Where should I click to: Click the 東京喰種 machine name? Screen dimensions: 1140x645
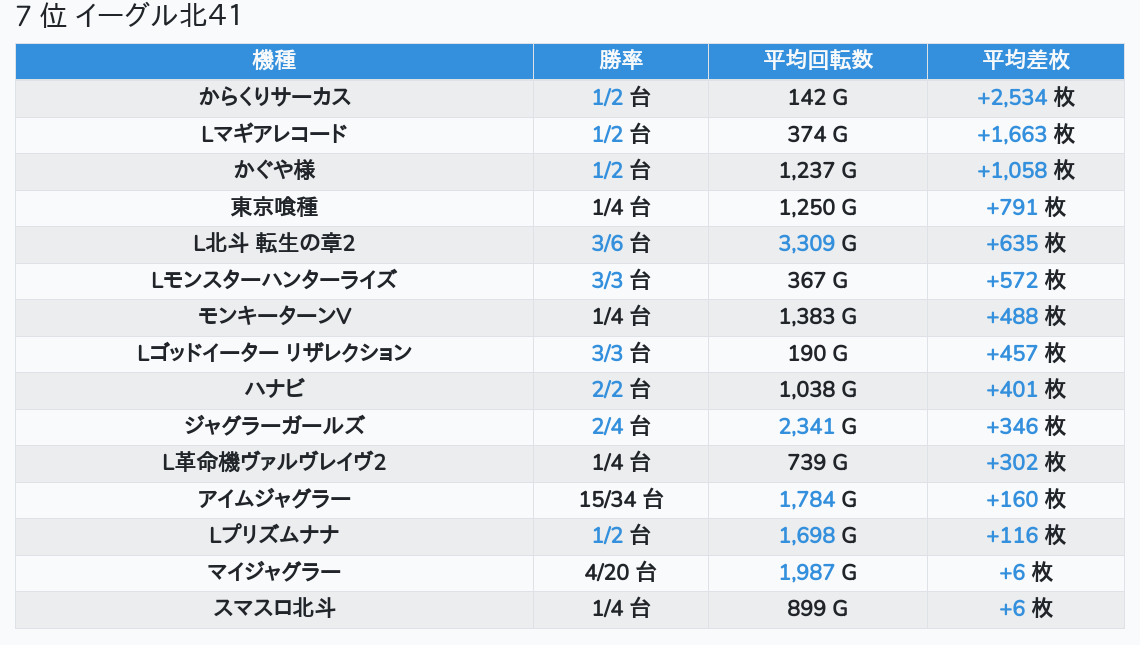274,207
